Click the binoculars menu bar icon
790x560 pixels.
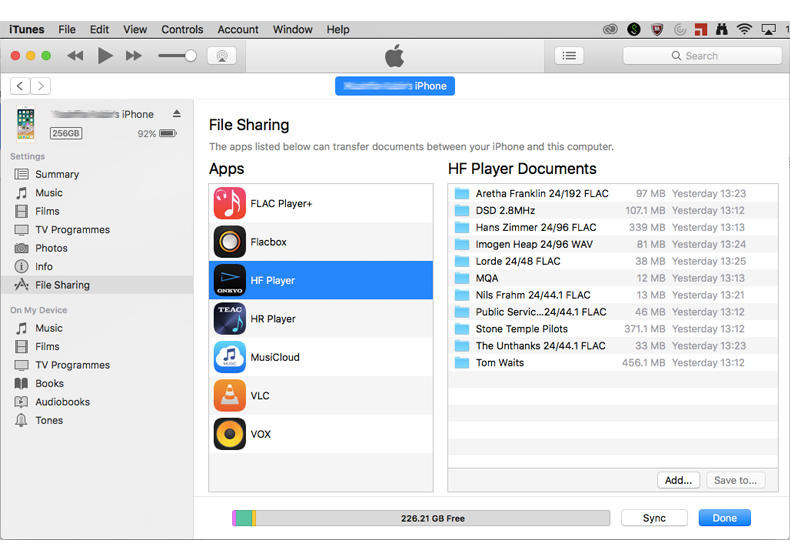721,29
